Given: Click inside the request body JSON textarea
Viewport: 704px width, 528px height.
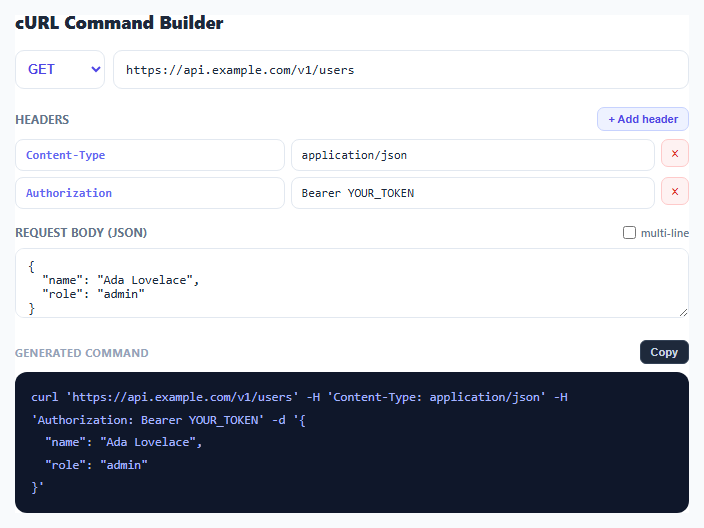Looking at the screenshot, I should click(352, 283).
